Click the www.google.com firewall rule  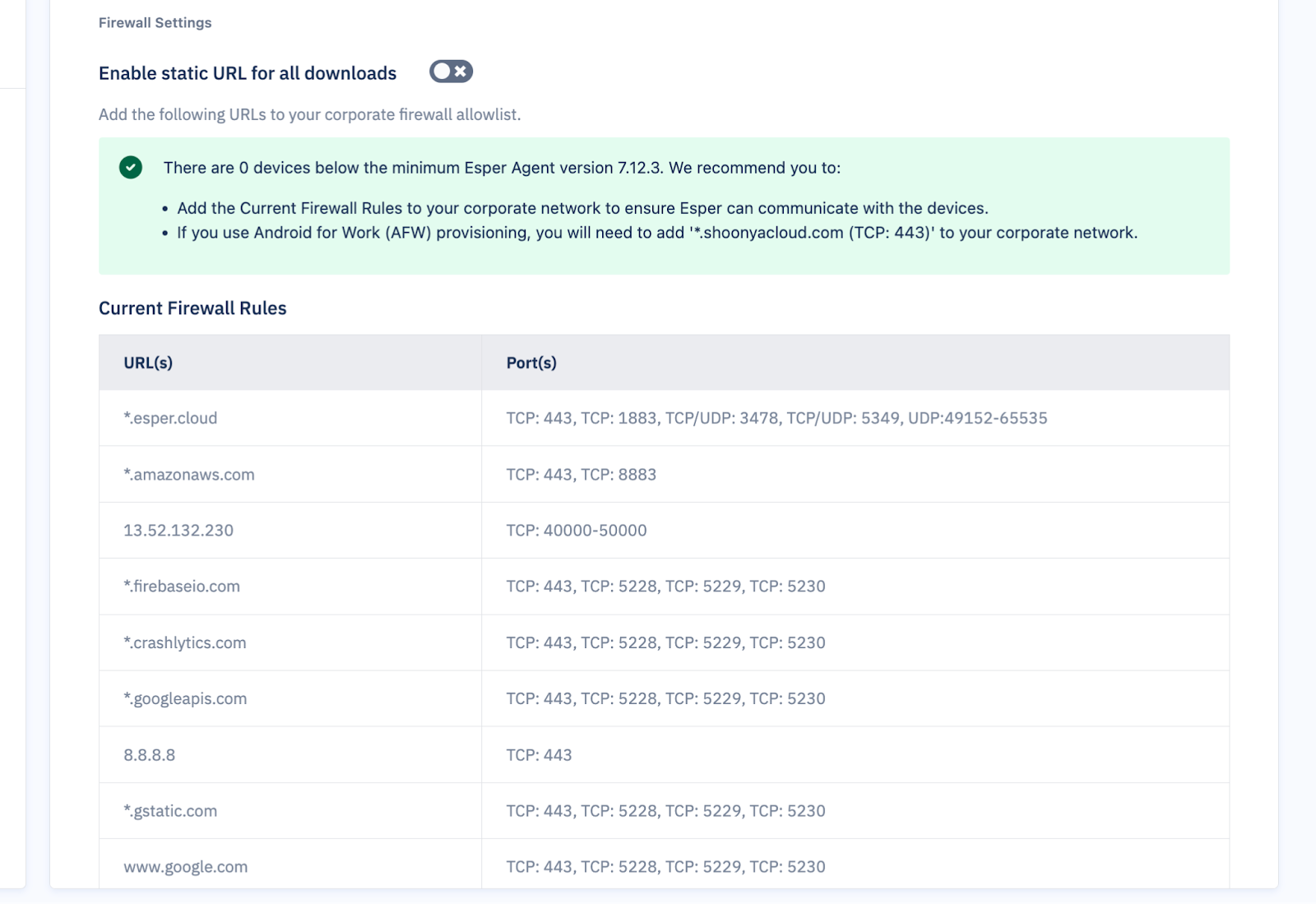pyautogui.click(x=186, y=866)
